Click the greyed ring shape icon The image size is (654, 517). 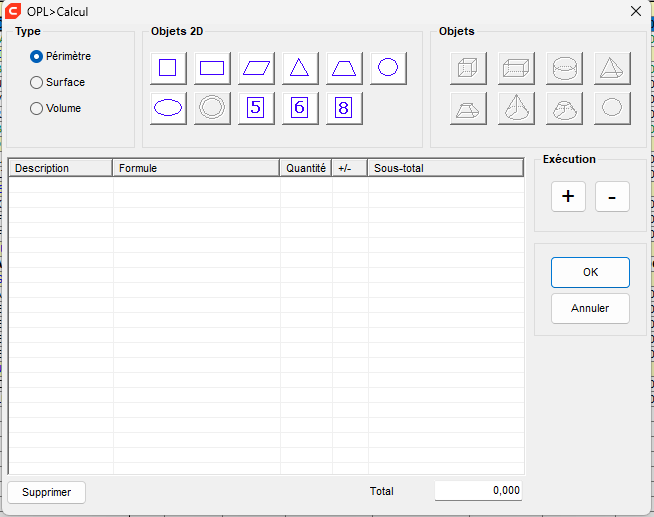[212, 108]
